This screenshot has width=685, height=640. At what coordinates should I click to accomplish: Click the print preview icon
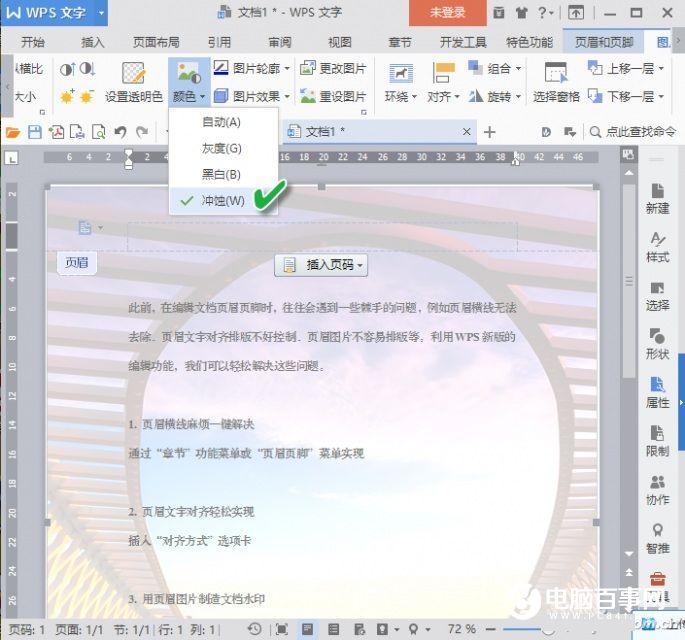coord(99,132)
